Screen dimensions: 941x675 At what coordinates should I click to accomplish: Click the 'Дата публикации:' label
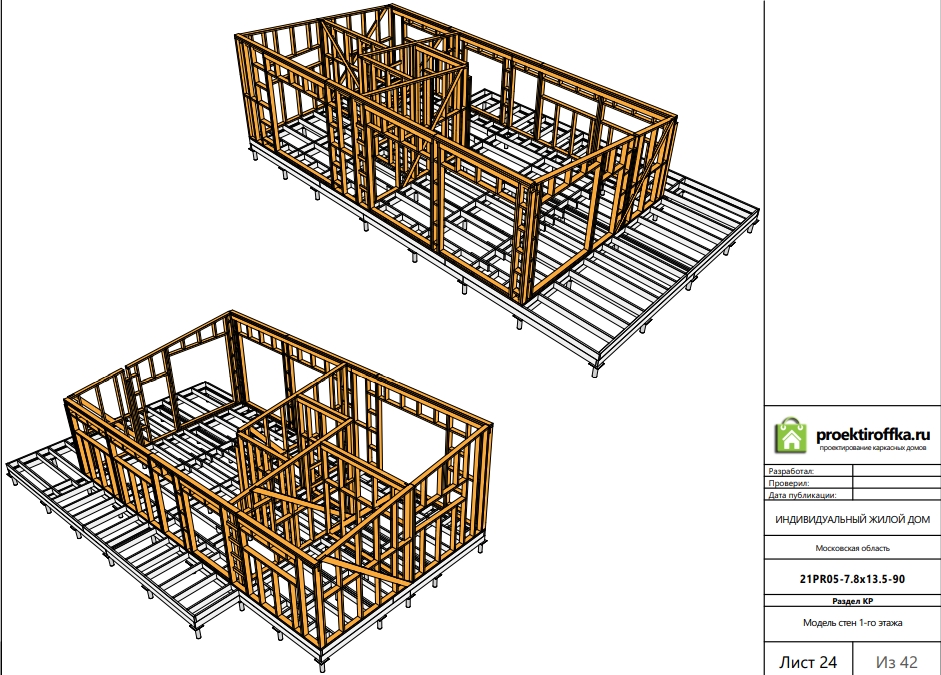pyautogui.click(x=802, y=495)
